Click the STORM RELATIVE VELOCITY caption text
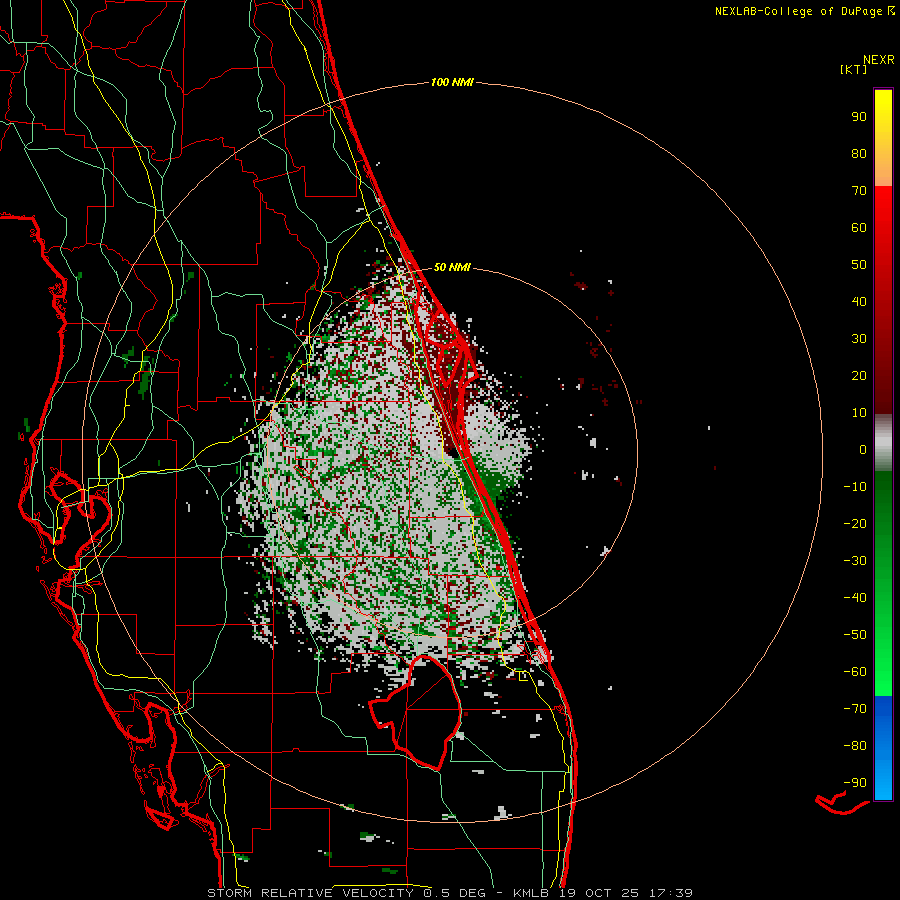The image size is (900, 900). click(x=312, y=893)
